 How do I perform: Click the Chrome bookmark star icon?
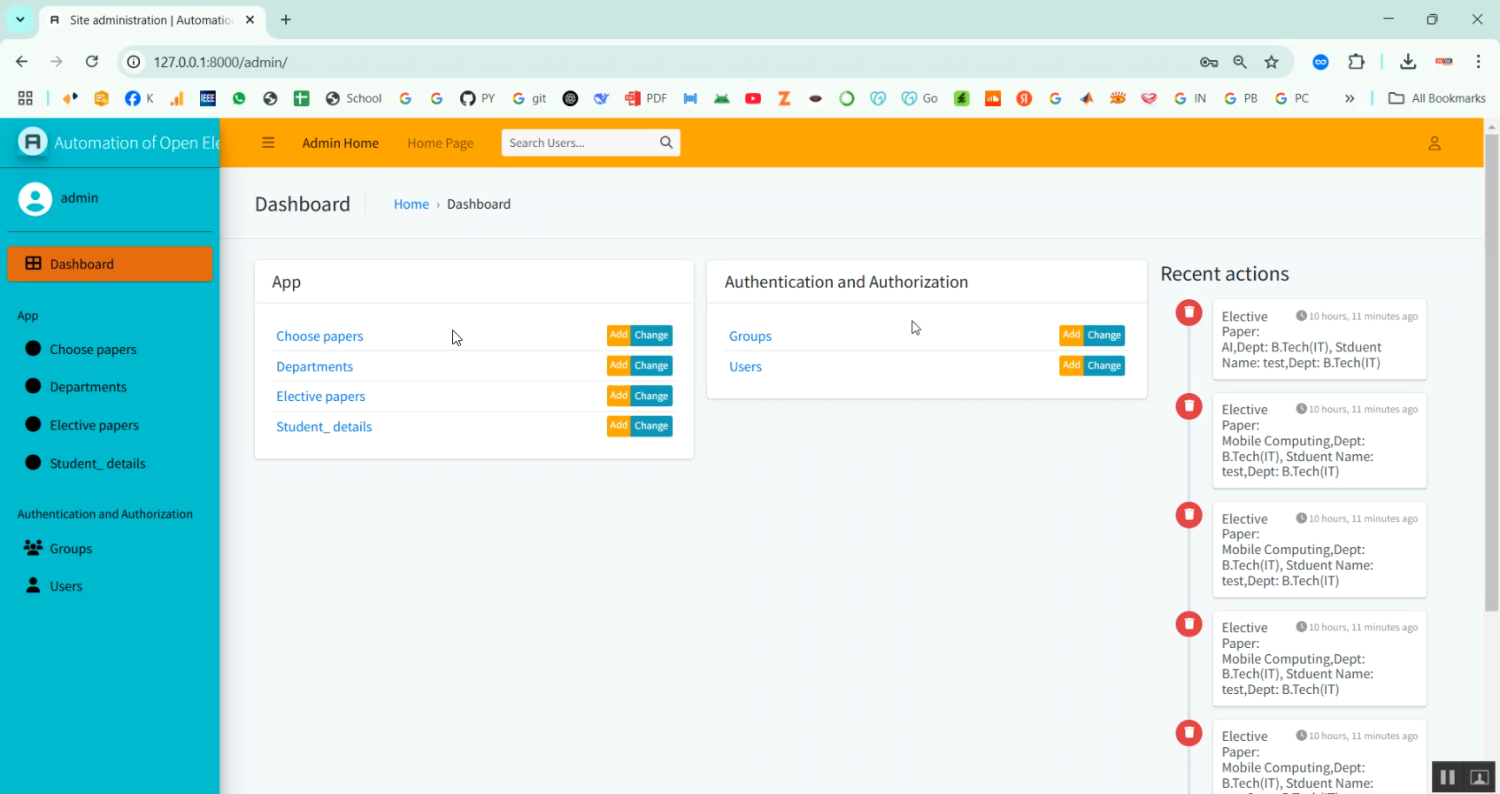click(1271, 62)
